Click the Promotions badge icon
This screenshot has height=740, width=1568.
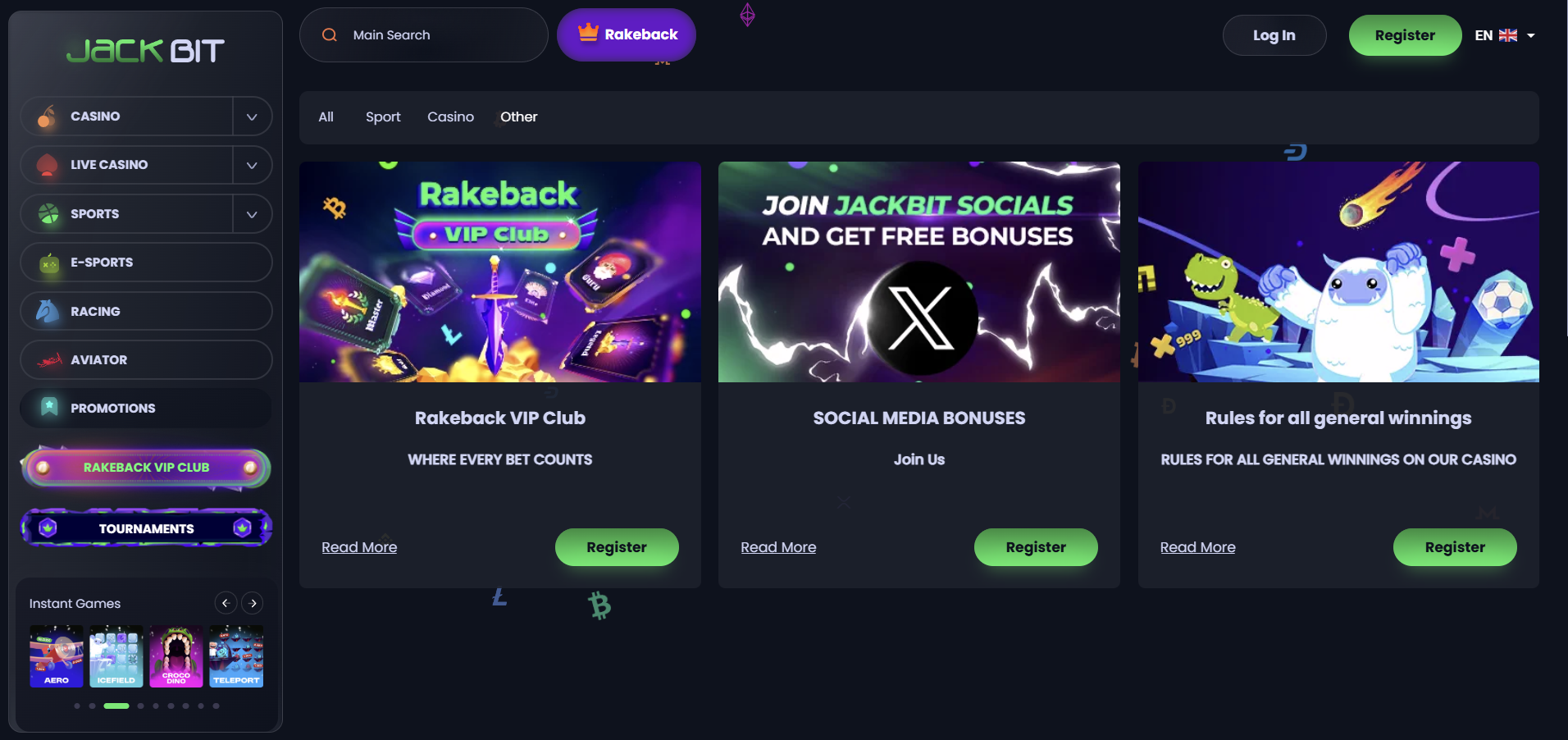coord(49,407)
